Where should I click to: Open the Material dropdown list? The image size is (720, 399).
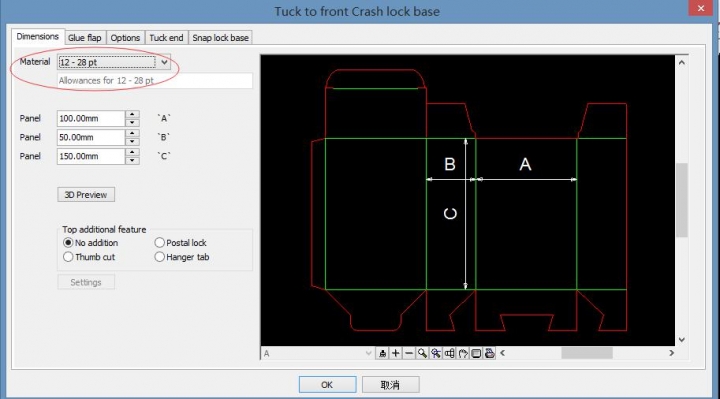click(164, 62)
